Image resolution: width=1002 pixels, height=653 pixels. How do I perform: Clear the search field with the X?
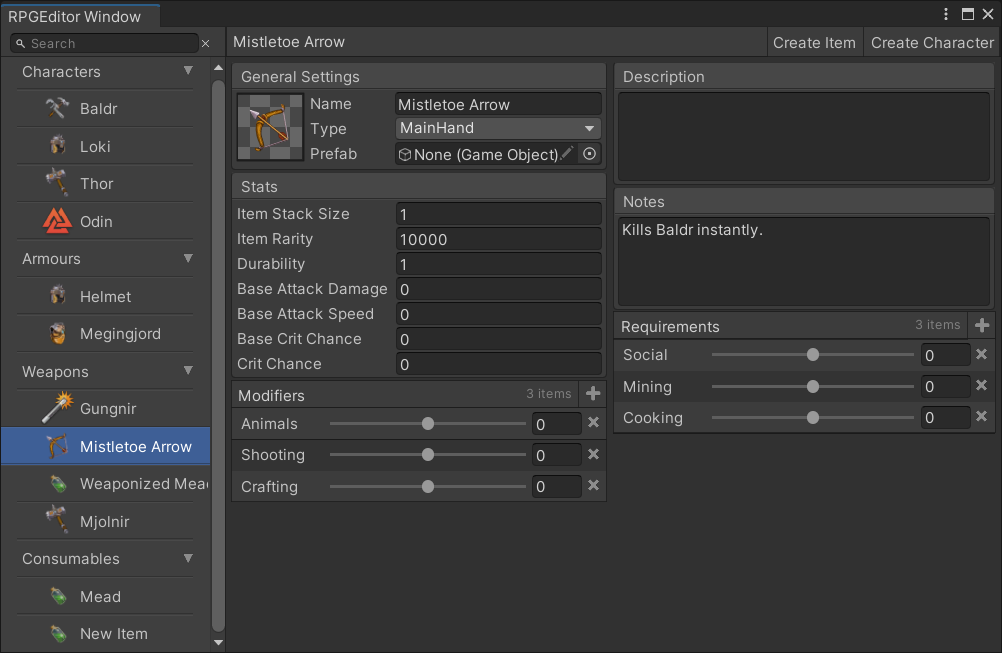click(x=206, y=43)
